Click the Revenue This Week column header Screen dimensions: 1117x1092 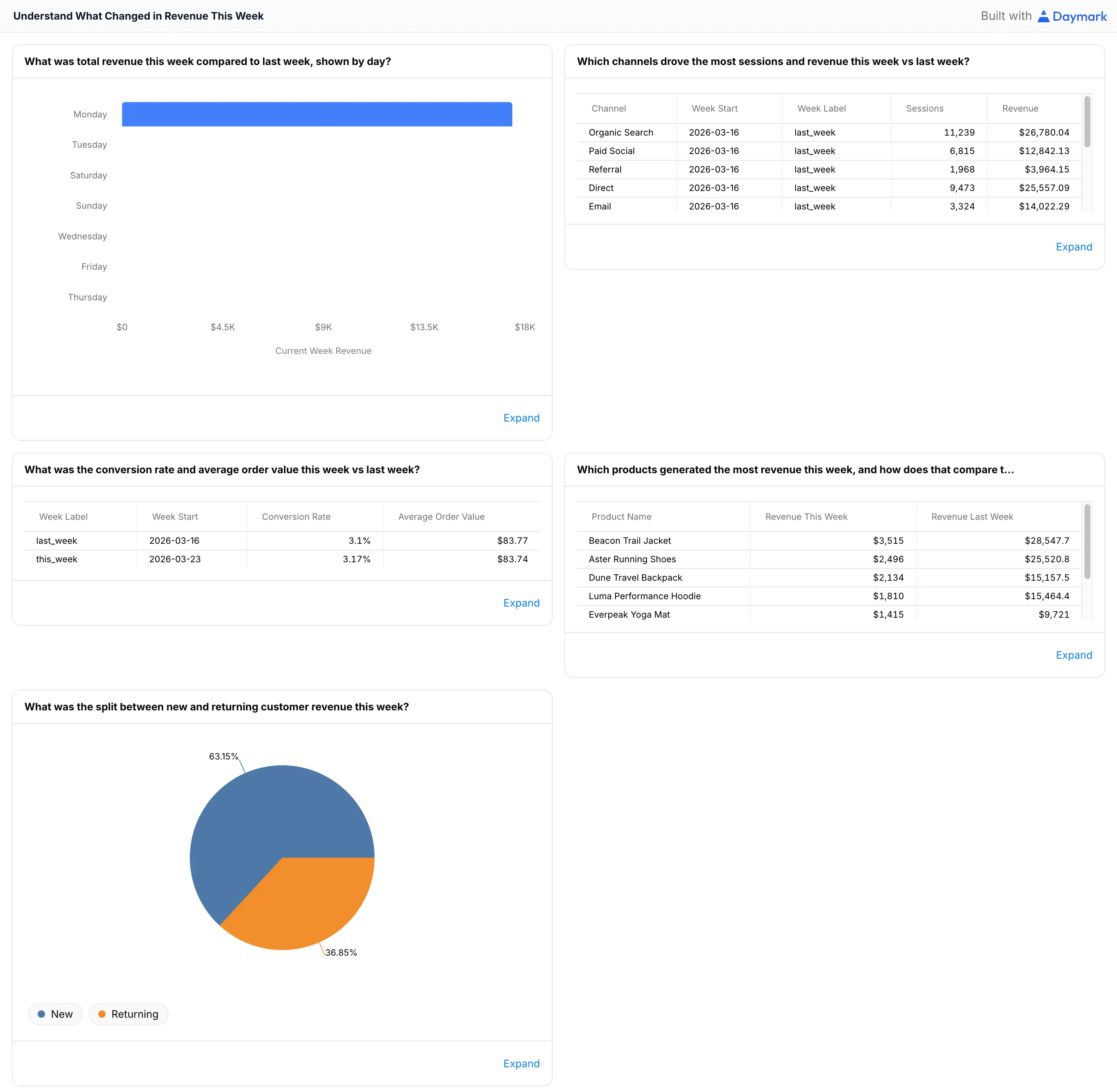tap(806, 517)
